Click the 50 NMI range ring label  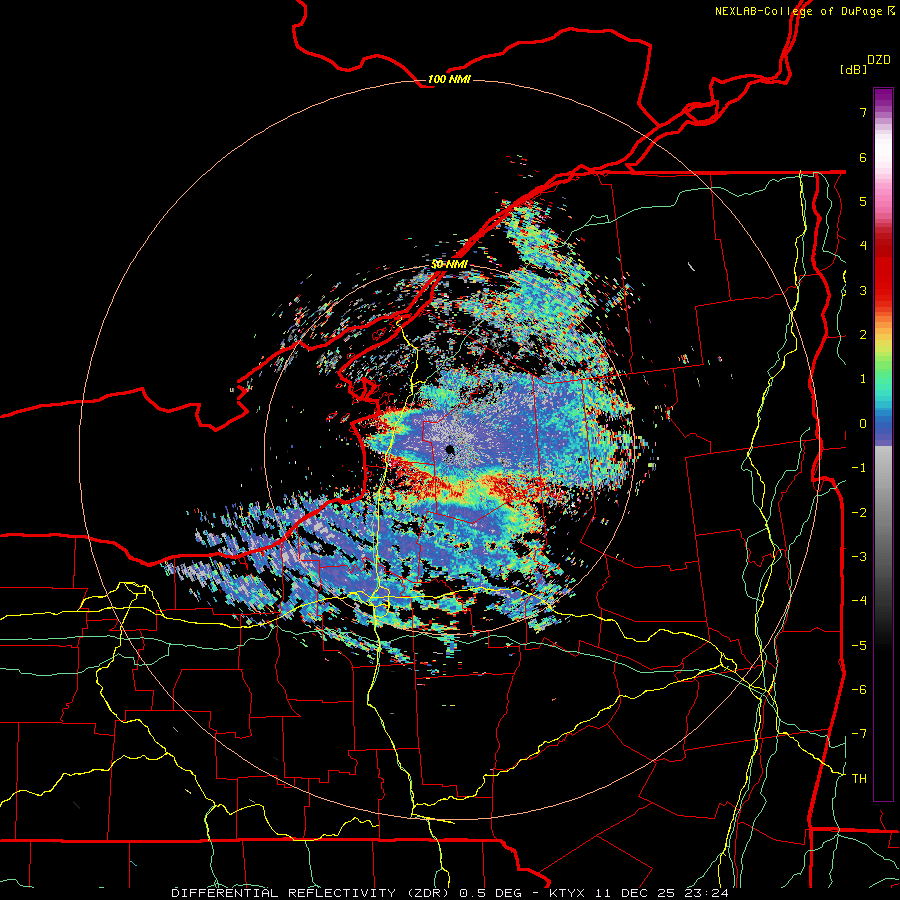[449, 264]
